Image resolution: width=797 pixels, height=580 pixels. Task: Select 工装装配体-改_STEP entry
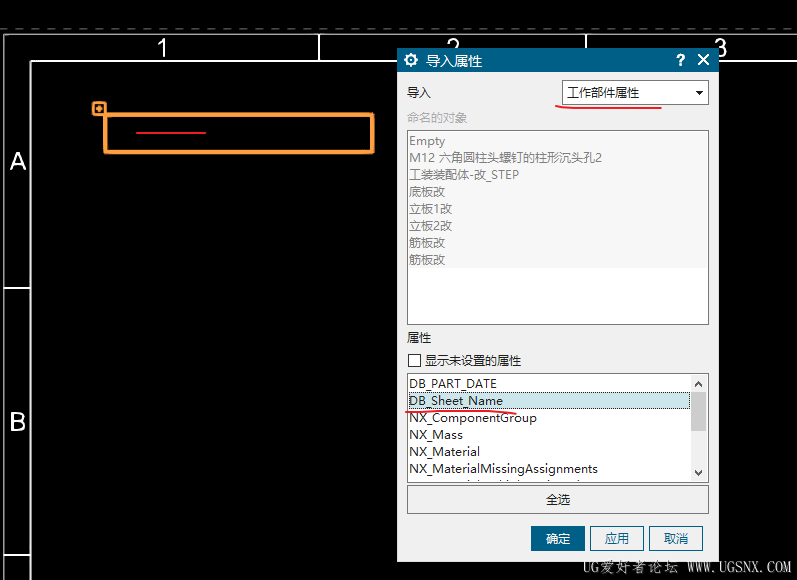558,175
